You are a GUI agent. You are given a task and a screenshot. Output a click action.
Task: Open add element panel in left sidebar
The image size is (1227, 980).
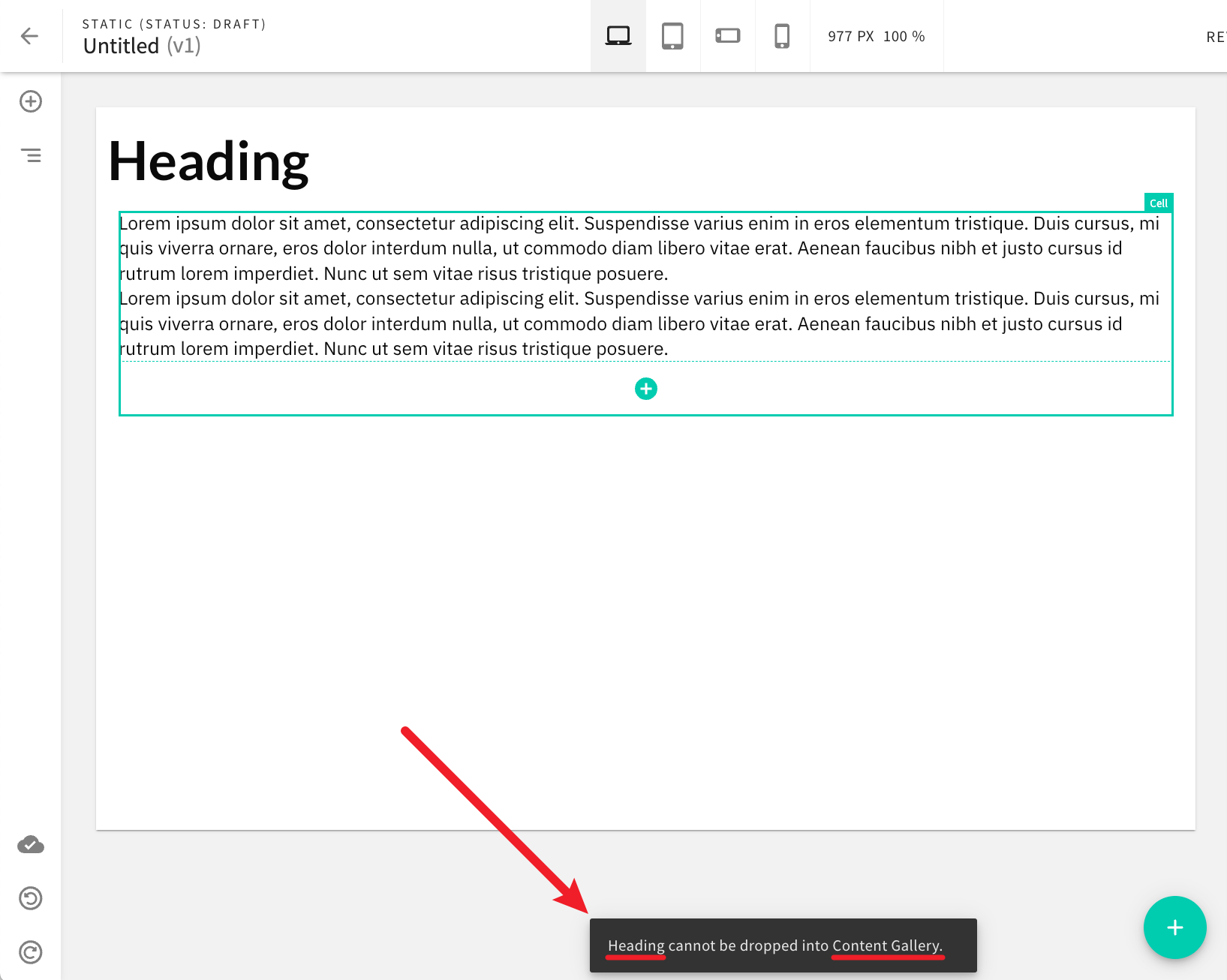31,101
